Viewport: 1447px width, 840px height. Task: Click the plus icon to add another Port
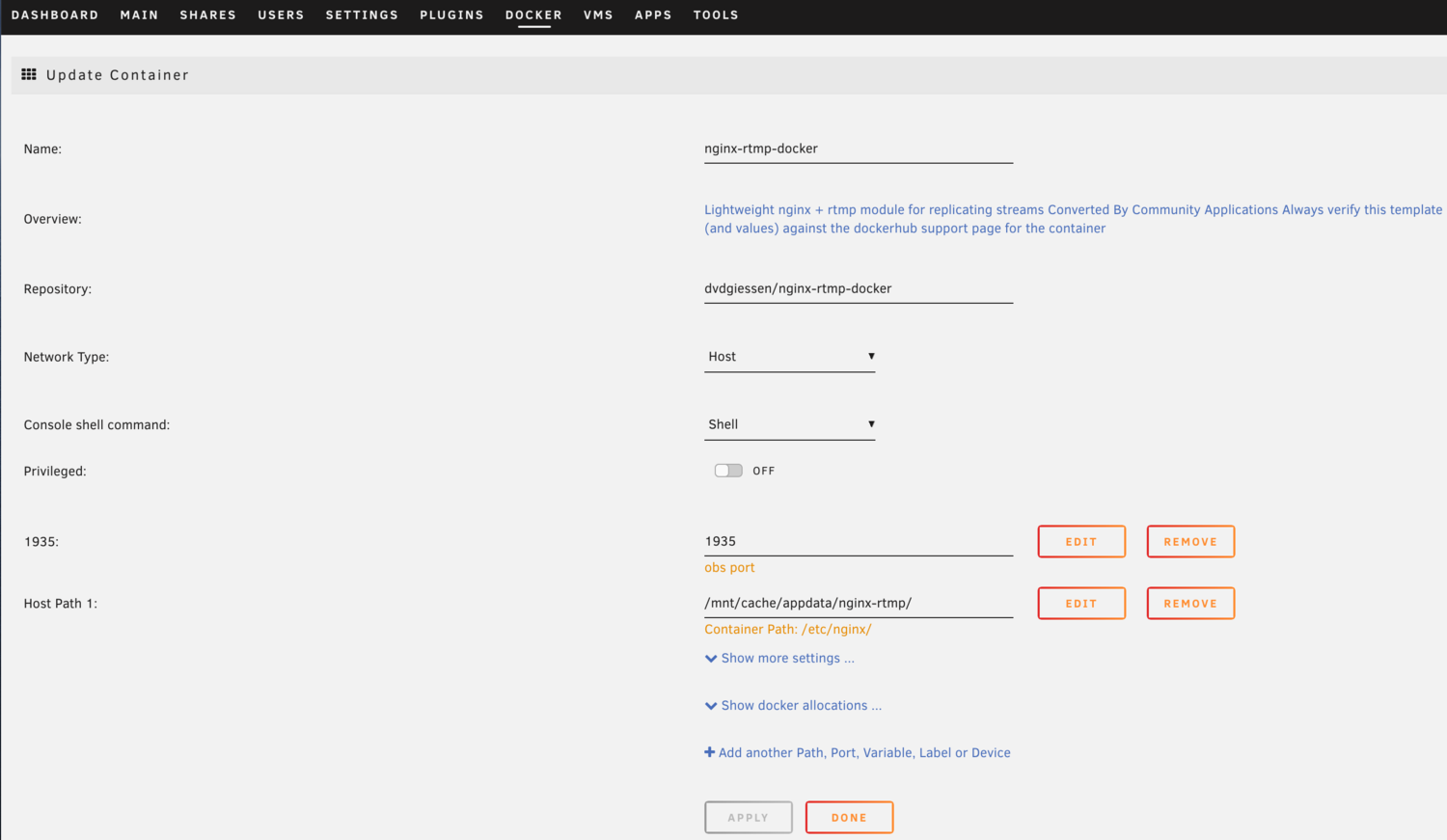(x=710, y=752)
